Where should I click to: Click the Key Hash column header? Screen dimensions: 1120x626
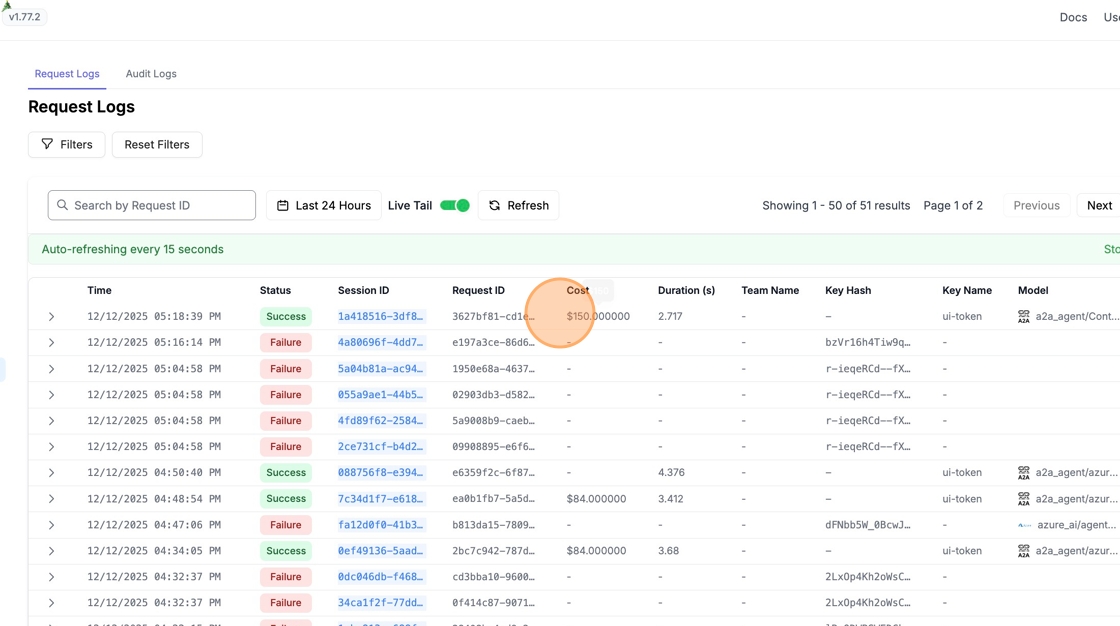tap(848, 290)
